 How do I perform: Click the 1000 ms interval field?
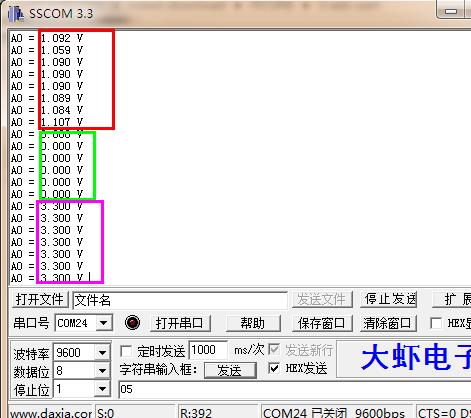pyautogui.click(x=208, y=350)
